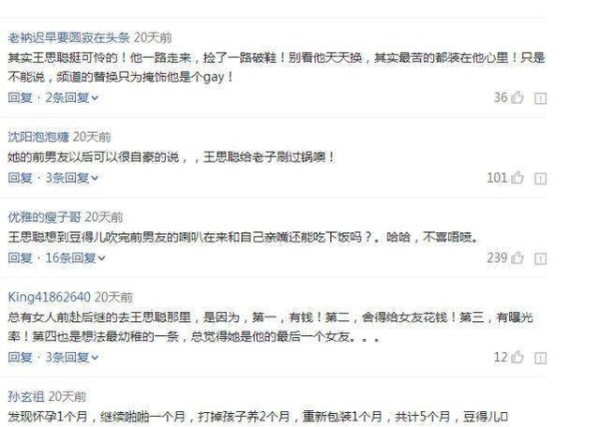Reply to King41862640's comment
The height and width of the screenshot is (427, 600).
point(20,358)
